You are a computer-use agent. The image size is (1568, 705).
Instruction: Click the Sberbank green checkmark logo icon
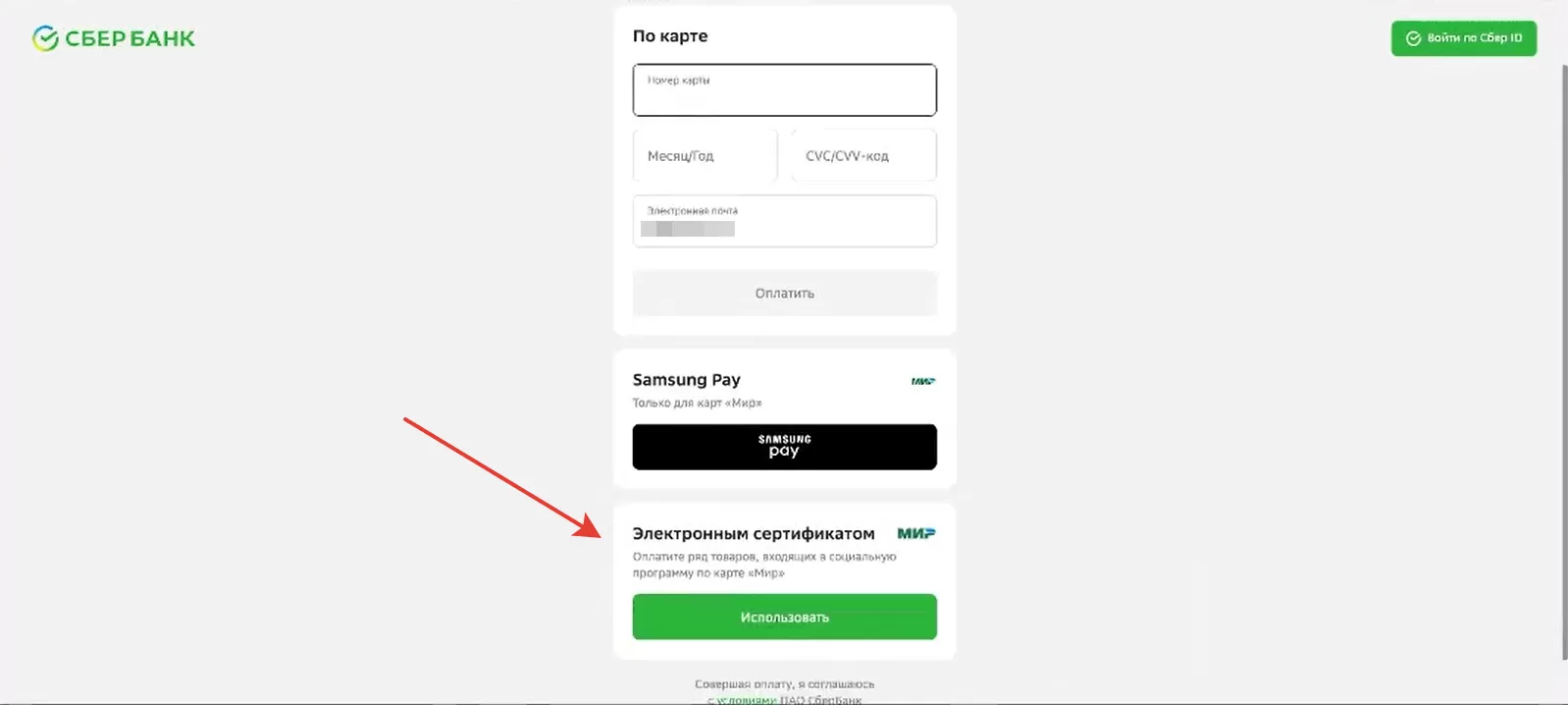[x=45, y=38]
